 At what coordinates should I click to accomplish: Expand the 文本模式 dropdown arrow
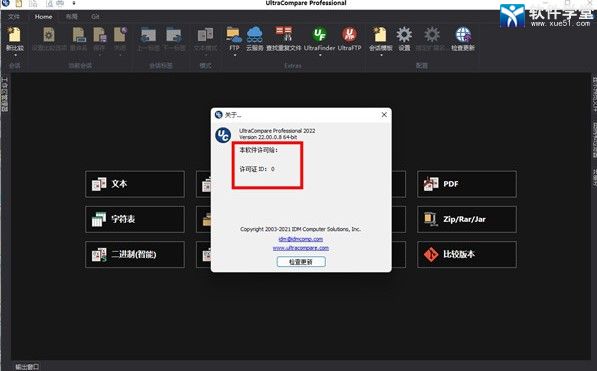[206, 55]
